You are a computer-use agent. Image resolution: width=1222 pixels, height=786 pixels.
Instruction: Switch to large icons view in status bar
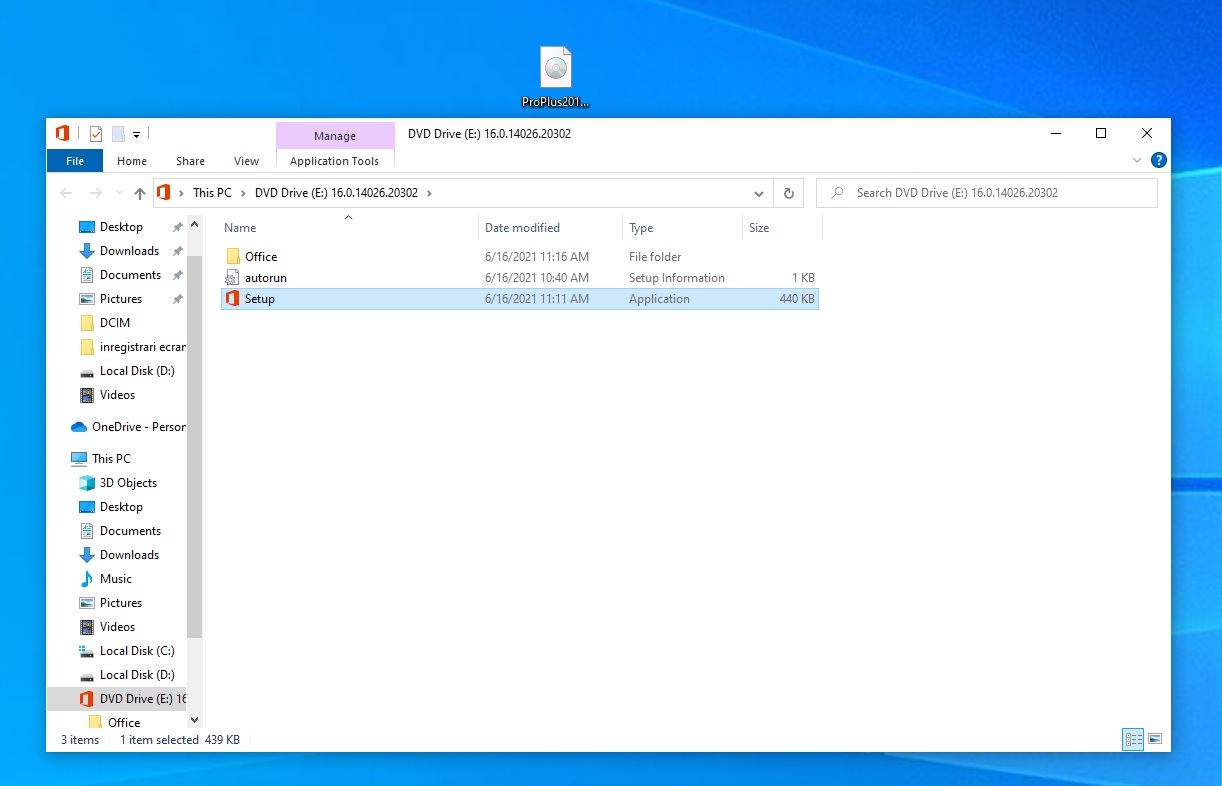tap(1155, 740)
